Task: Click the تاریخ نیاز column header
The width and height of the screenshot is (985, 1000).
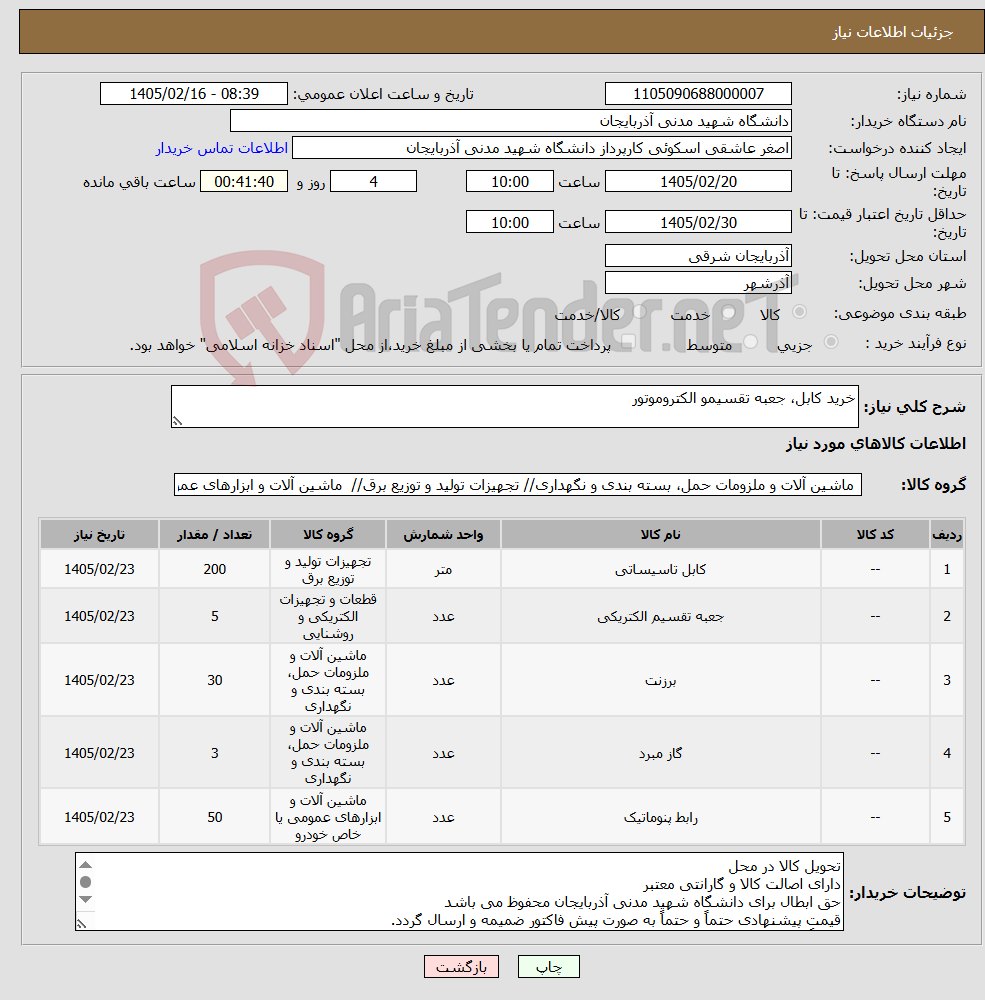Action: (99, 534)
